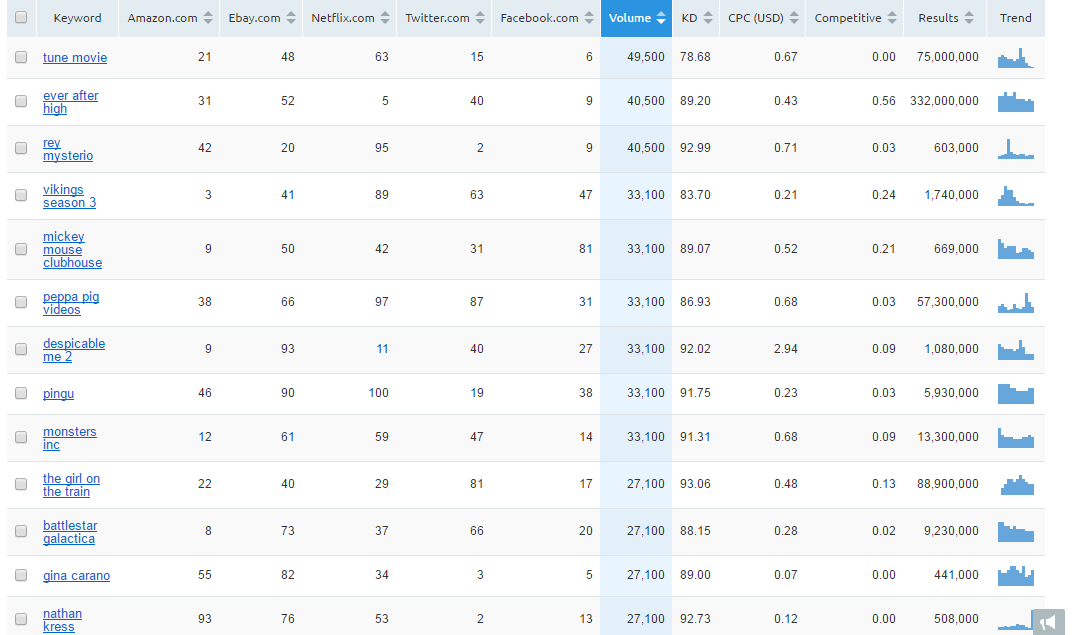
Task: Open trend chart for ever after high
Action: pos(1015,101)
